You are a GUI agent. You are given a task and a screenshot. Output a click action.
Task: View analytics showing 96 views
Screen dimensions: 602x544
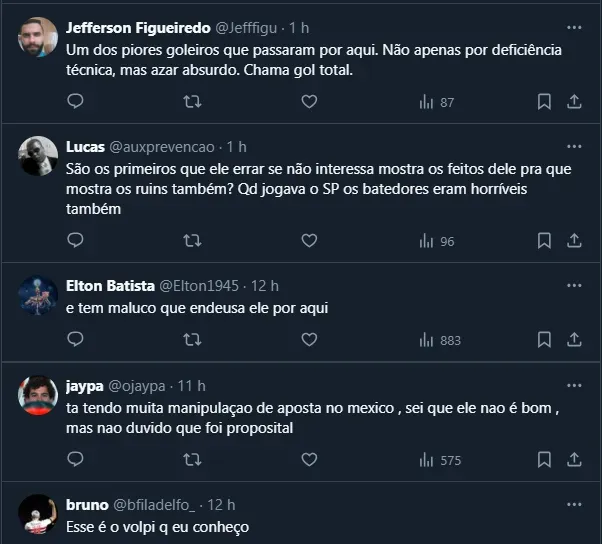(x=437, y=241)
